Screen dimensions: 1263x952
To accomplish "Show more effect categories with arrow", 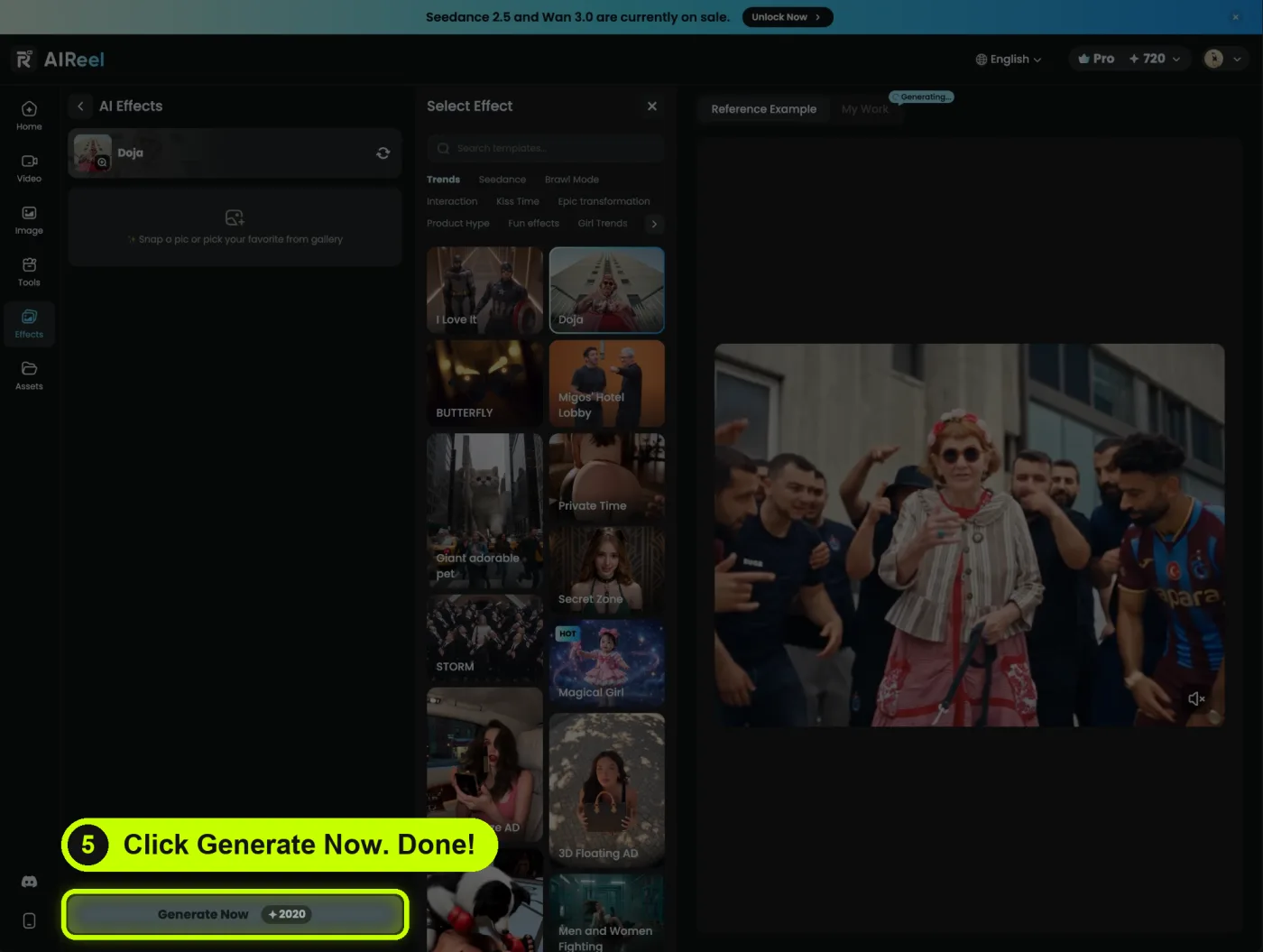I will coord(654,224).
